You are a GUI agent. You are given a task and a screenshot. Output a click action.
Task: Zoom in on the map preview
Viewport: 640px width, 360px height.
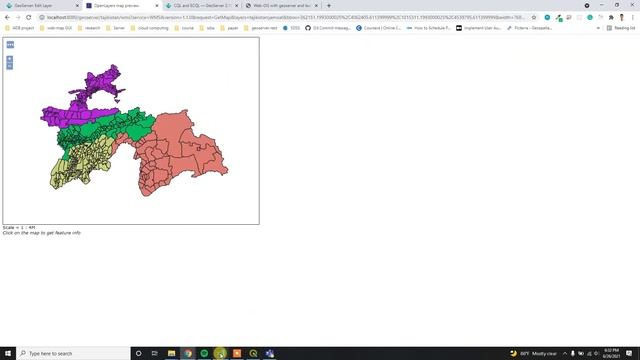pos(9,59)
